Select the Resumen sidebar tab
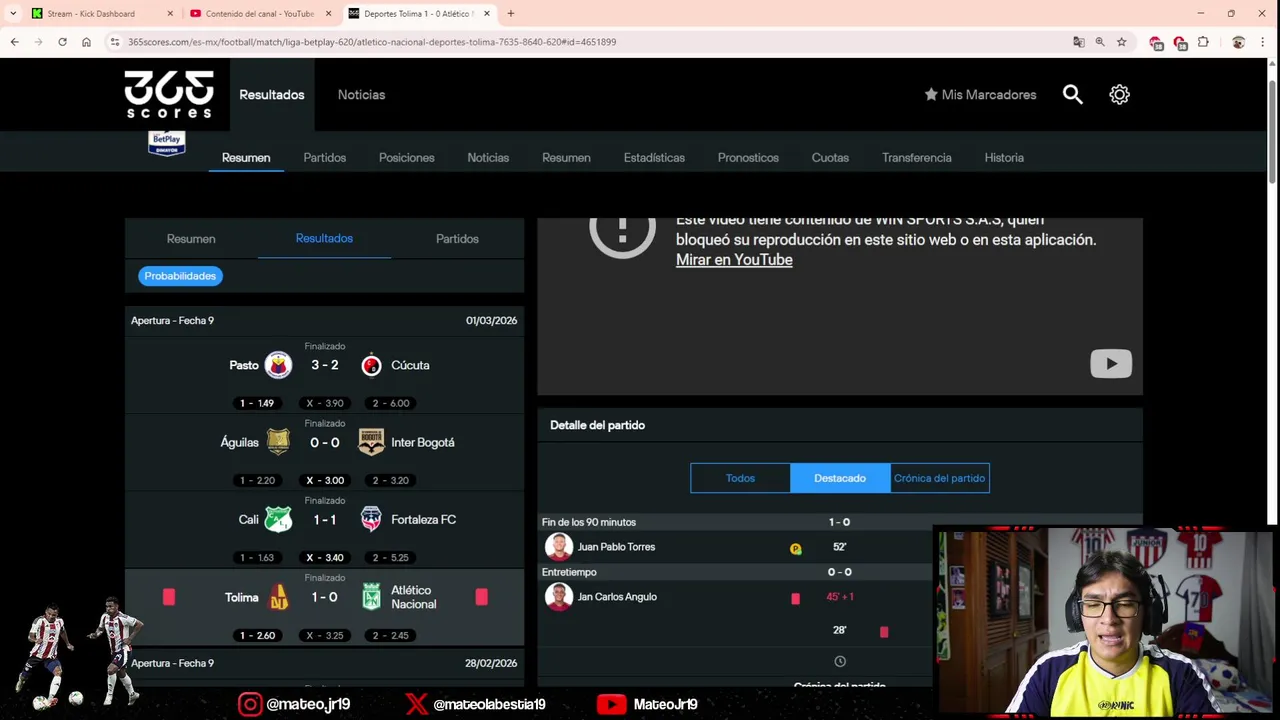This screenshot has height=720, width=1280. coord(191,238)
